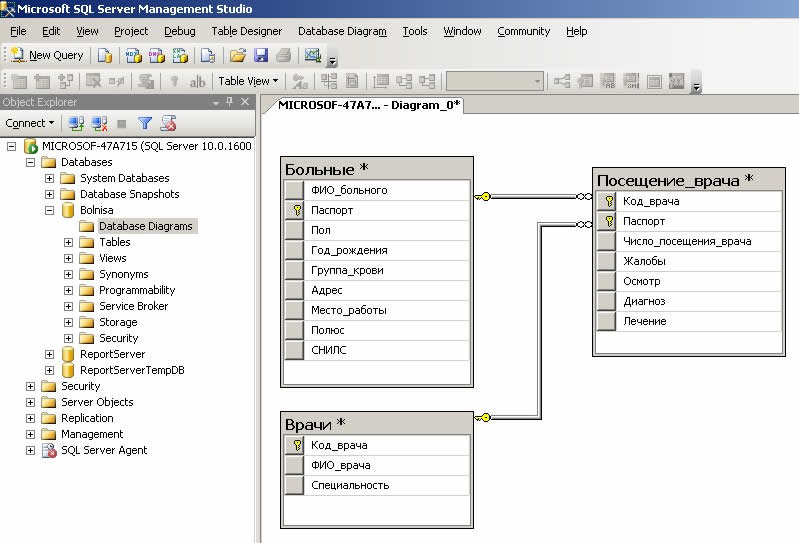Click the Add Related Tables icon
This screenshot has height=543, width=799.
[66, 81]
